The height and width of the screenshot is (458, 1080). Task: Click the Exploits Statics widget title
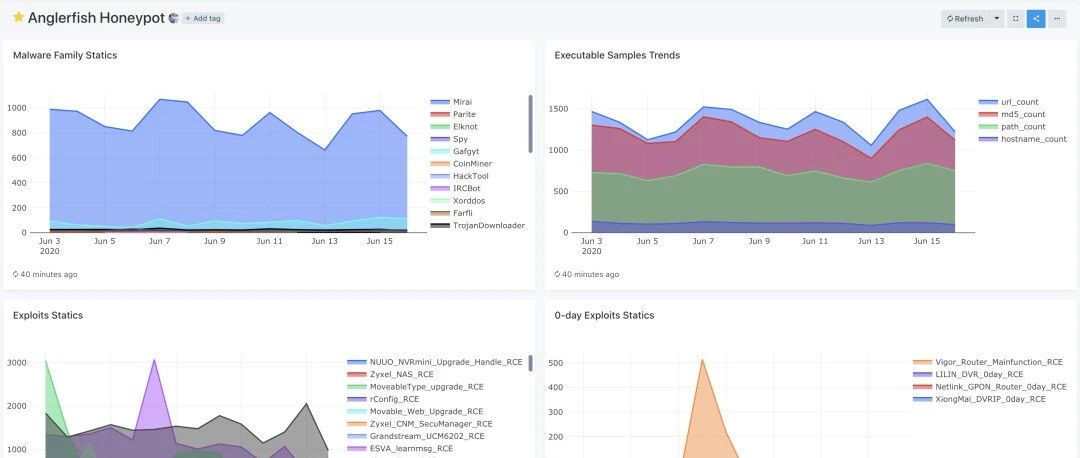48,315
